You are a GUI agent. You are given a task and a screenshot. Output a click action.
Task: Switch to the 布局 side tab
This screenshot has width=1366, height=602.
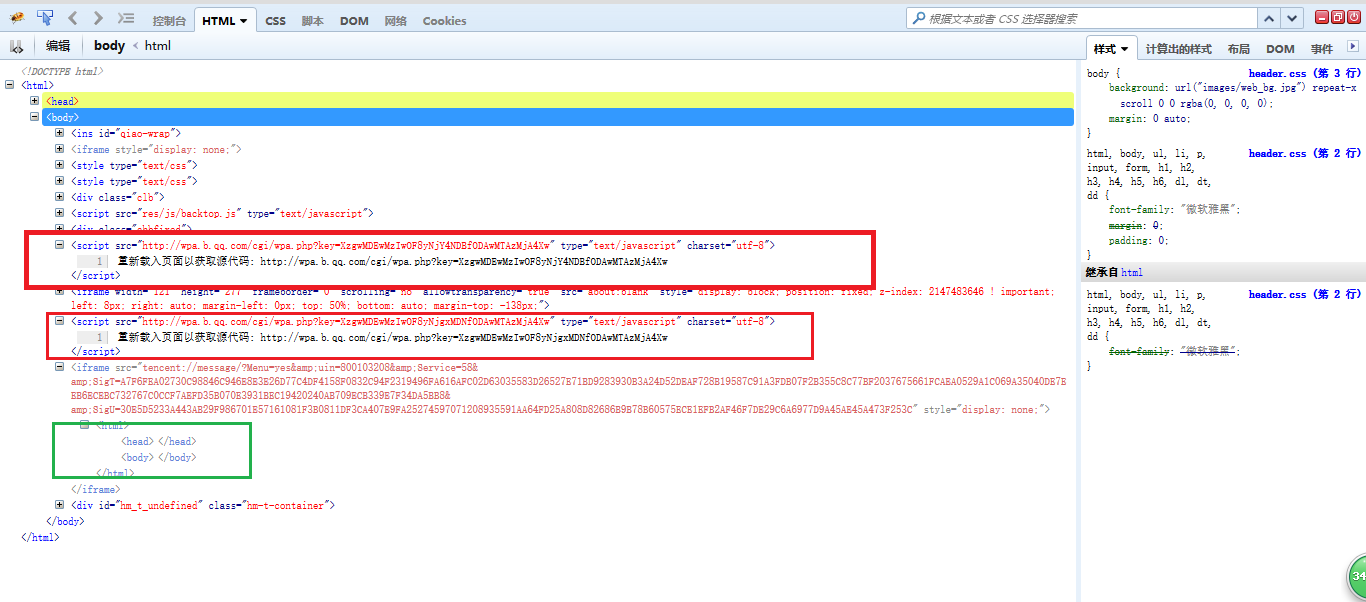click(x=1238, y=49)
